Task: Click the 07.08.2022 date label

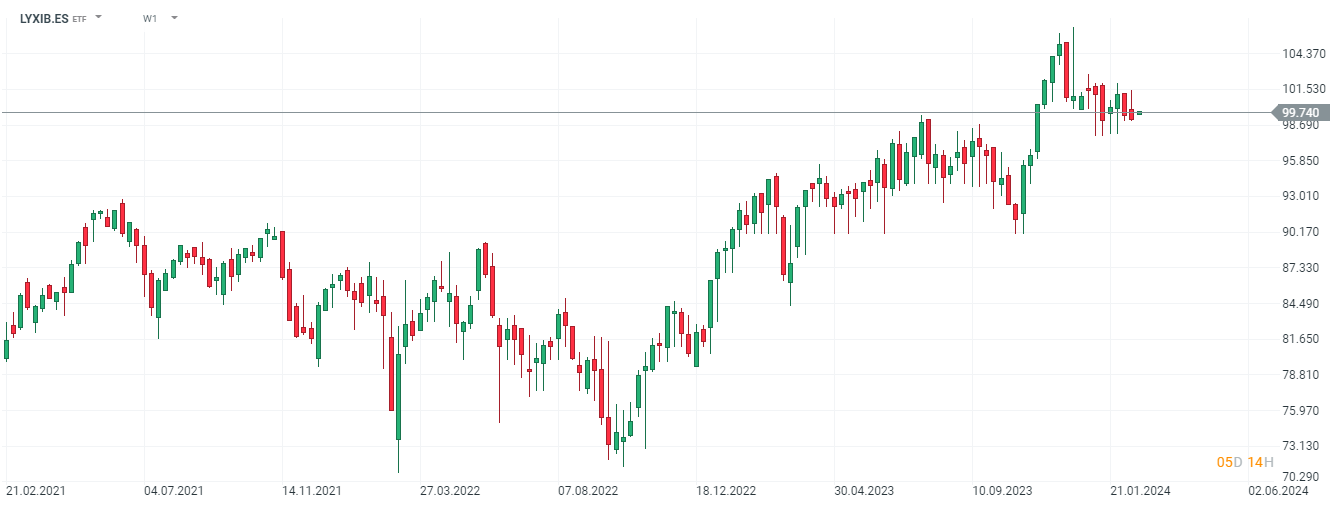Action: [x=588, y=491]
